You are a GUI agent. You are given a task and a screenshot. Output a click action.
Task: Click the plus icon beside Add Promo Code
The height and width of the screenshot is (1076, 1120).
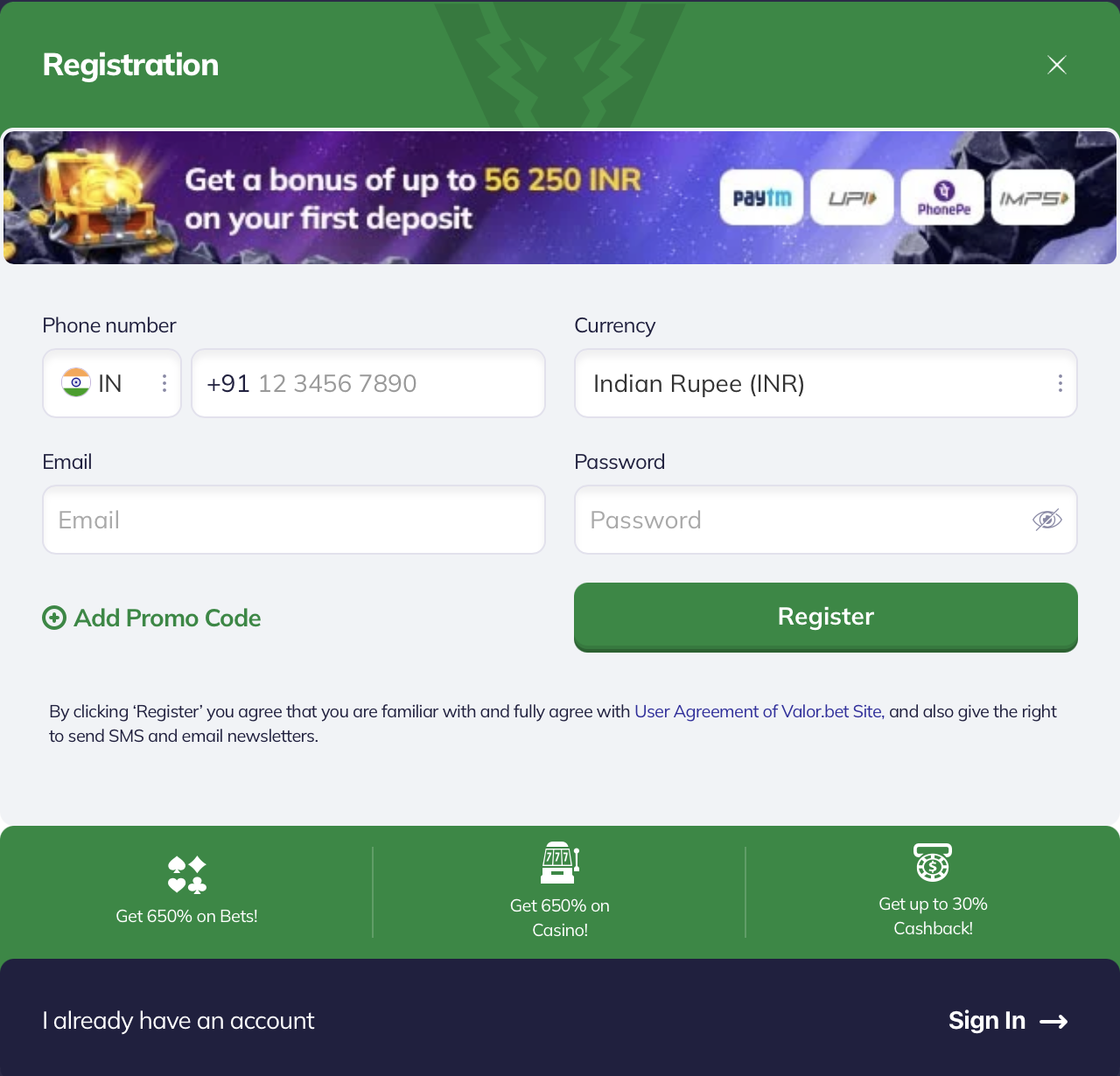(54, 618)
